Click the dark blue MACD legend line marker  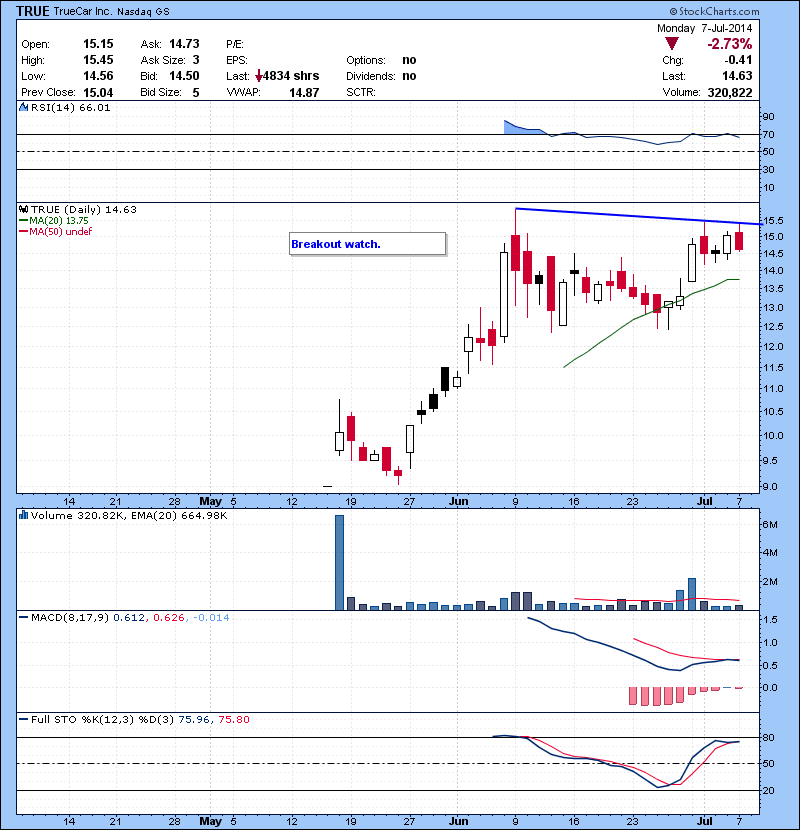tap(24, 617)
